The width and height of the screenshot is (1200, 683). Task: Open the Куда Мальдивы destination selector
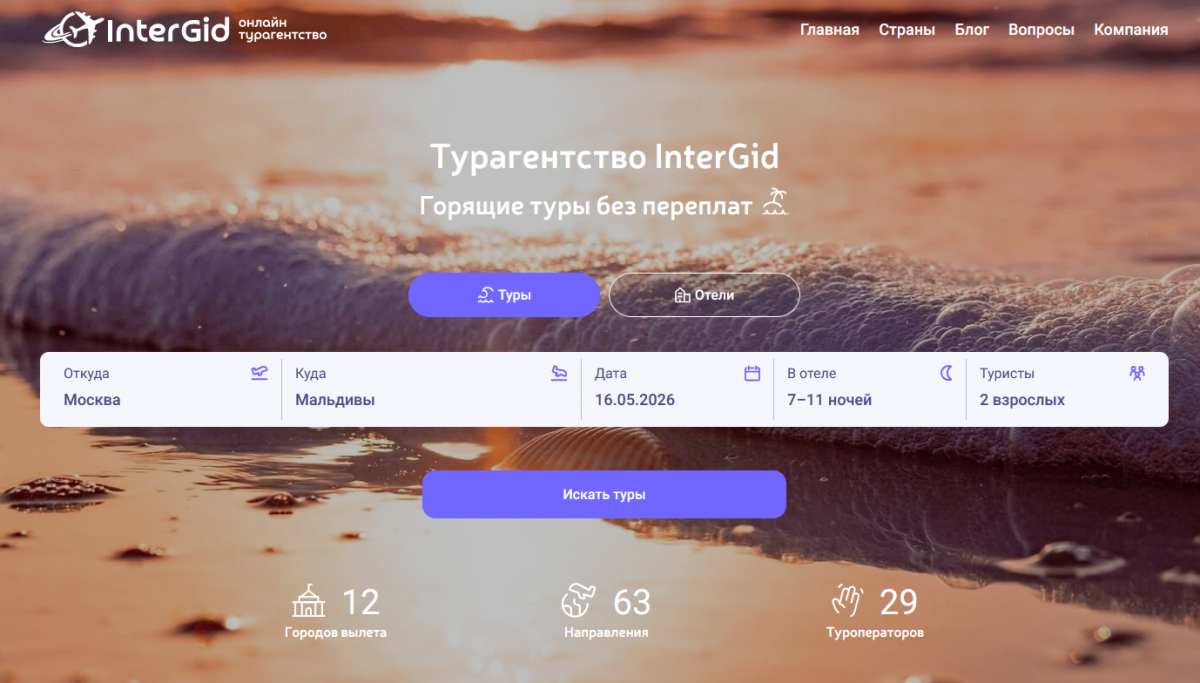click(x=431, y=389)
